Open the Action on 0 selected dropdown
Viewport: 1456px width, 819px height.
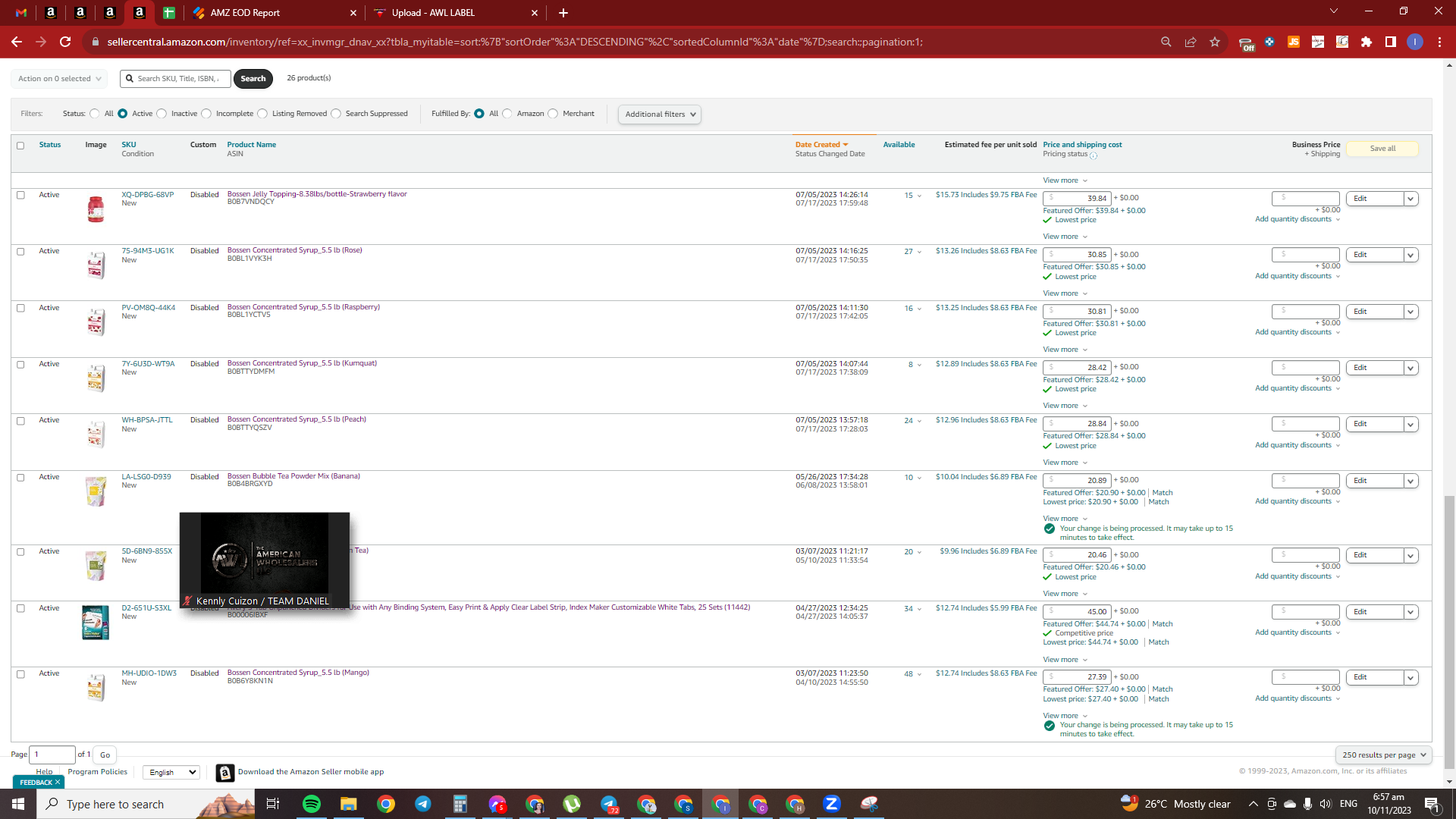(x=59, y=79)
